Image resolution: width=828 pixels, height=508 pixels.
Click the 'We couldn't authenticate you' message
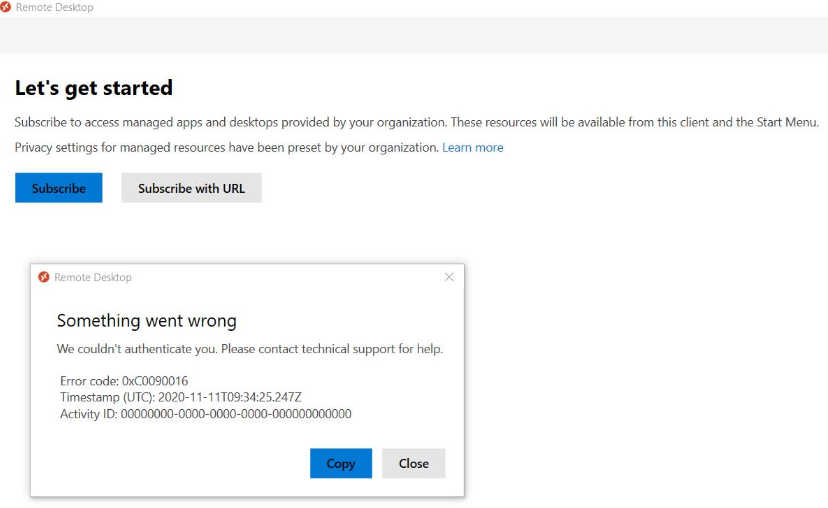(250, 349)
